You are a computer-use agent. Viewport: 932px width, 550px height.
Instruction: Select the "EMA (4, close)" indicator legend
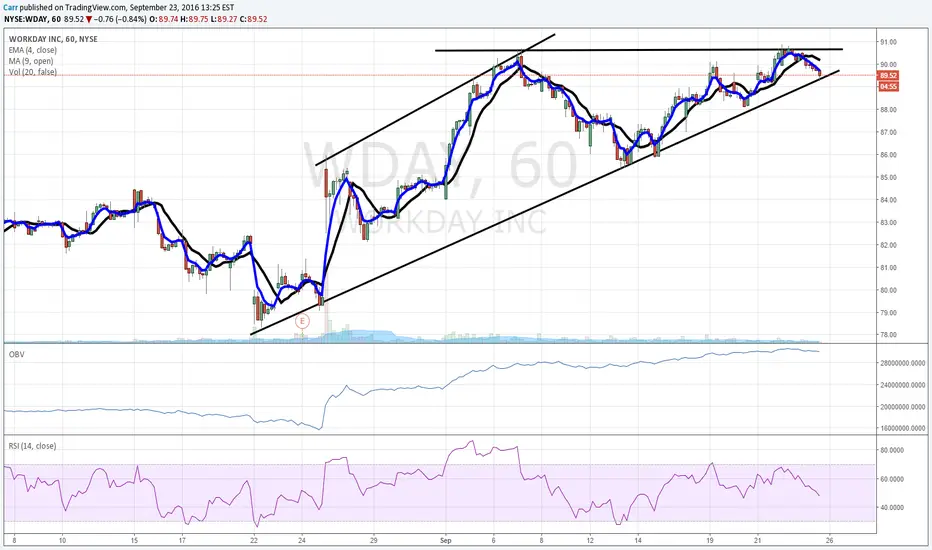point(33,50)
